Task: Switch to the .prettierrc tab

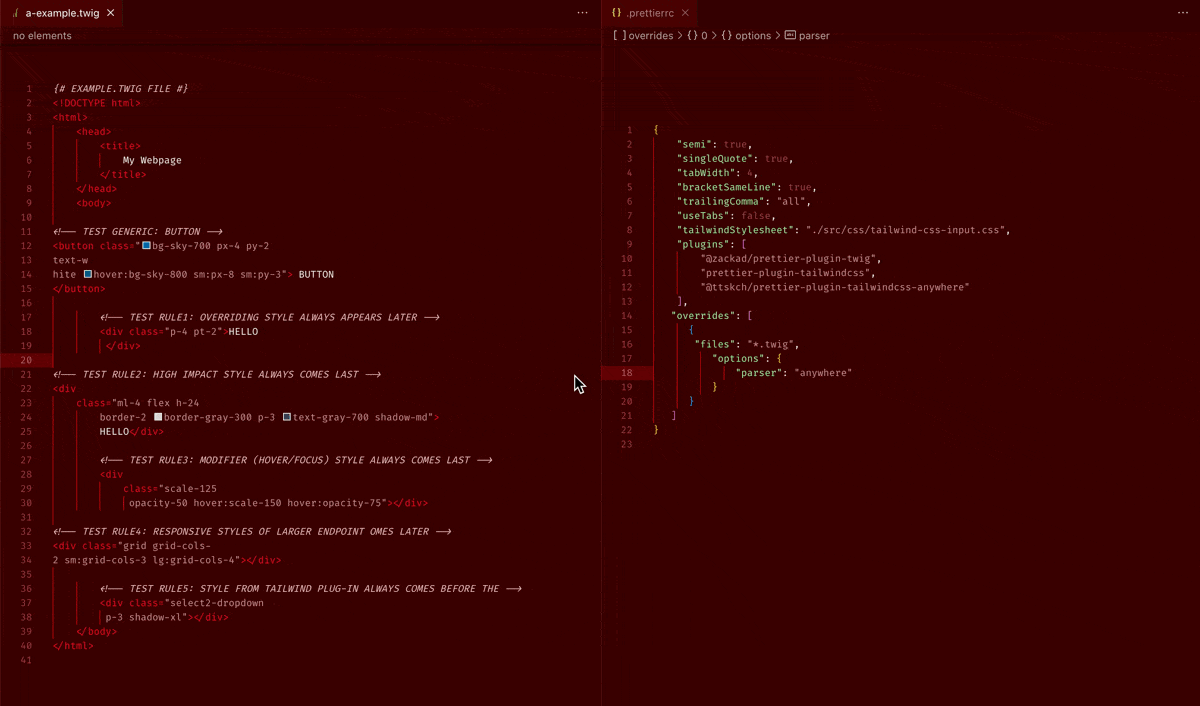Action: click(650, 13)
